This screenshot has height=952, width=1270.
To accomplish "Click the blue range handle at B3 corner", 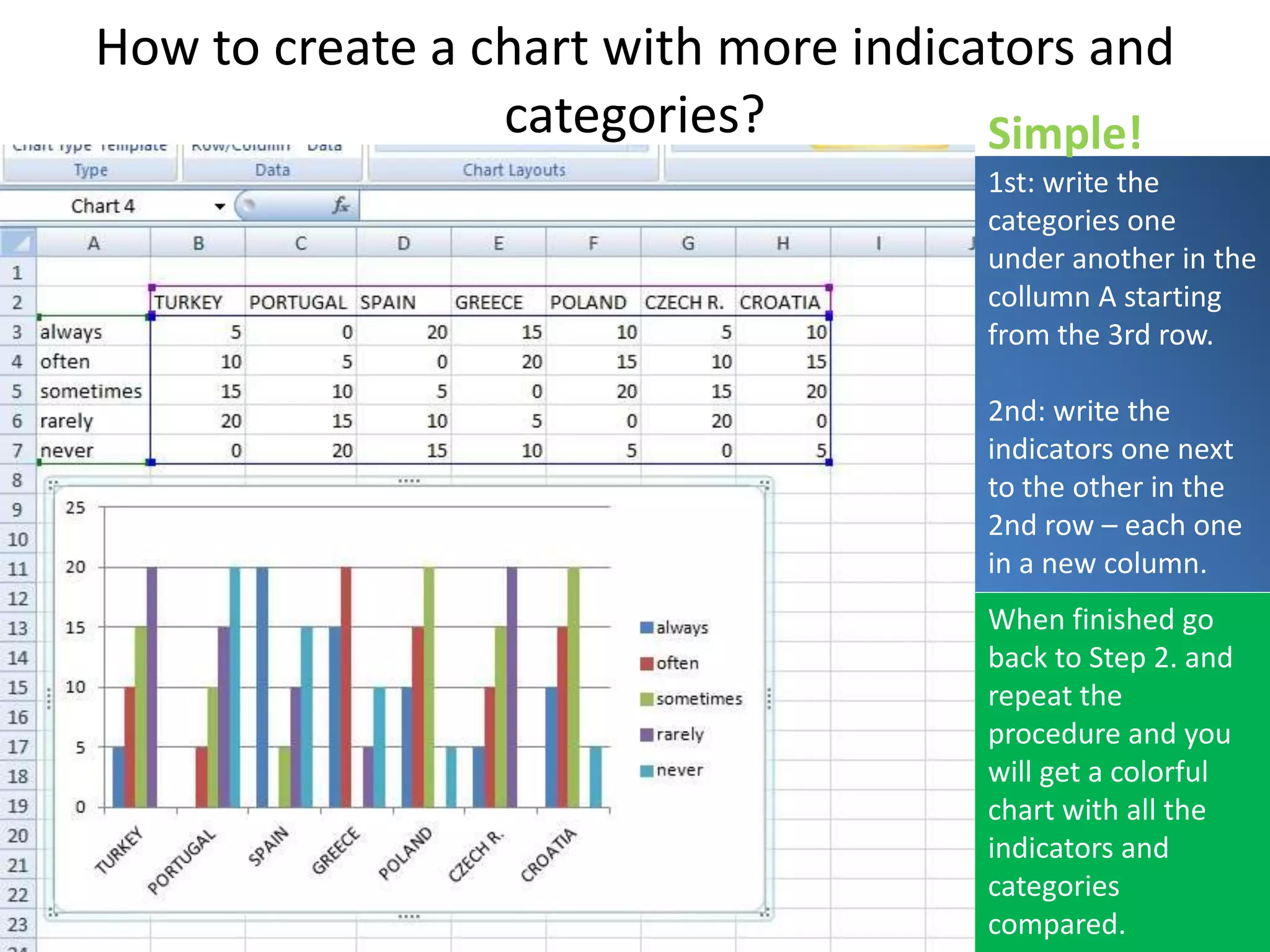I will tap(151, 316).
